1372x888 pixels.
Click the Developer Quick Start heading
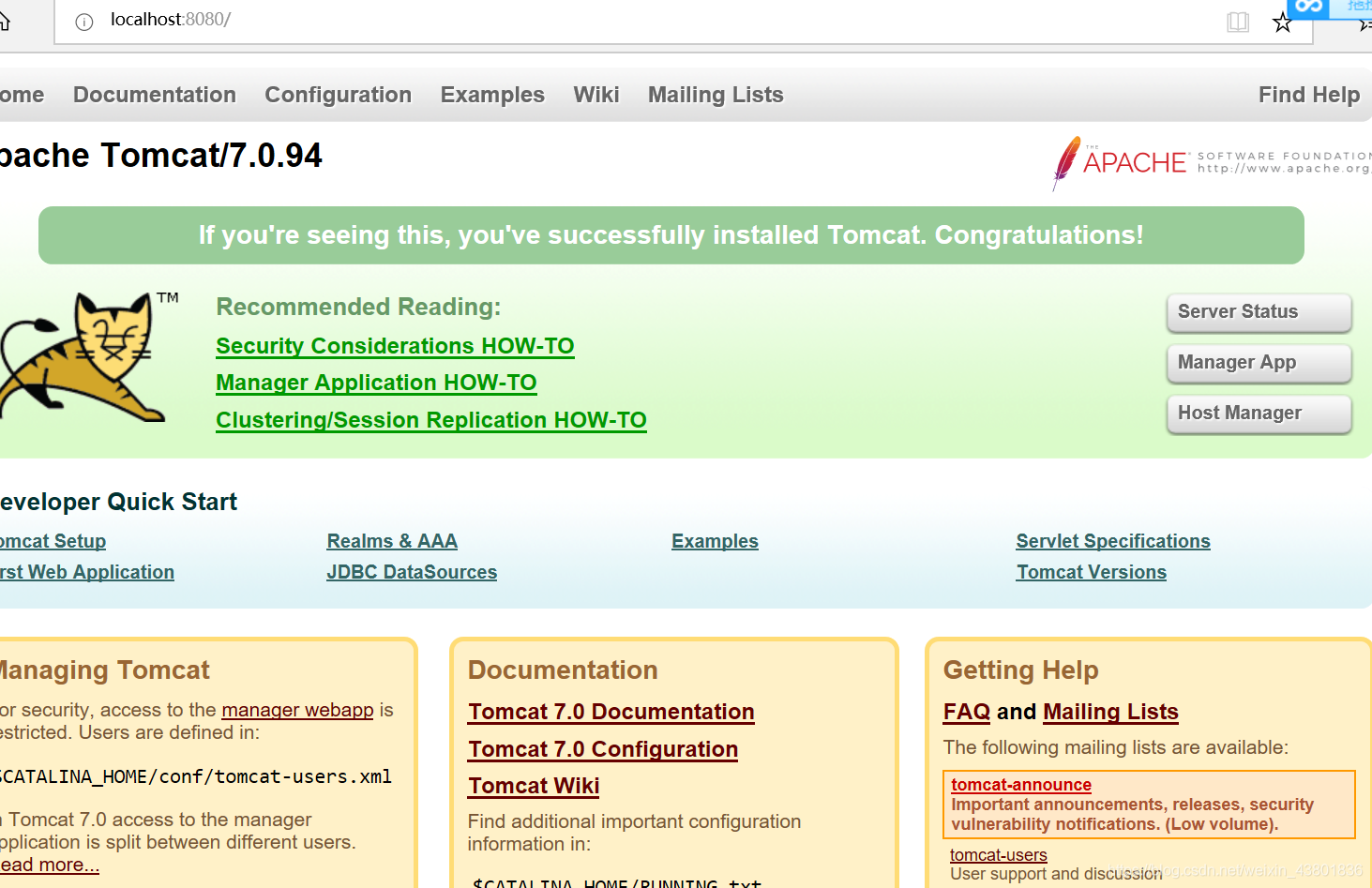(x=118, y=502)
